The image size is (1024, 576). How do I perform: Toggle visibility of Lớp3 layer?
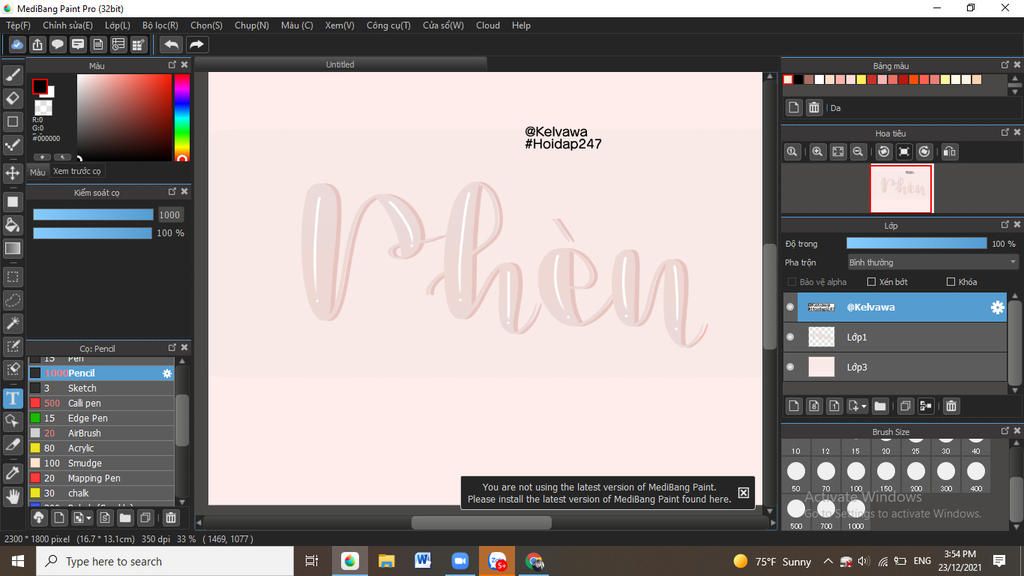point(790,367)
